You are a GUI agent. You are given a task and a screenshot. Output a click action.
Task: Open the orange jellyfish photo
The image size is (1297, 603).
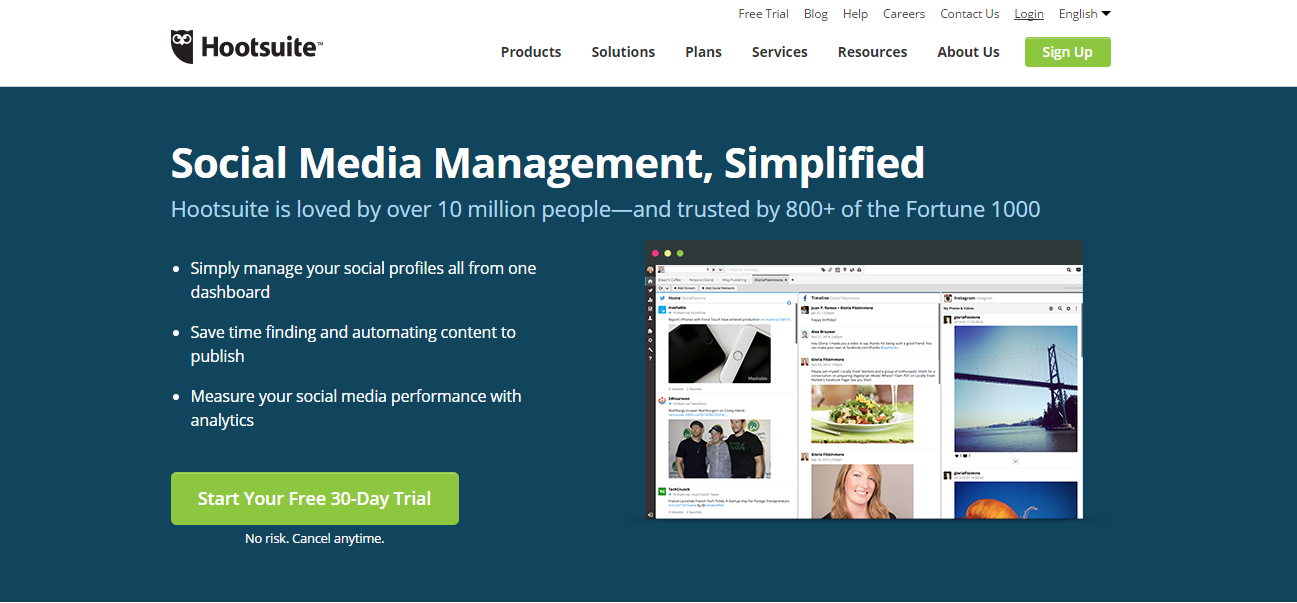[1016, 500]
